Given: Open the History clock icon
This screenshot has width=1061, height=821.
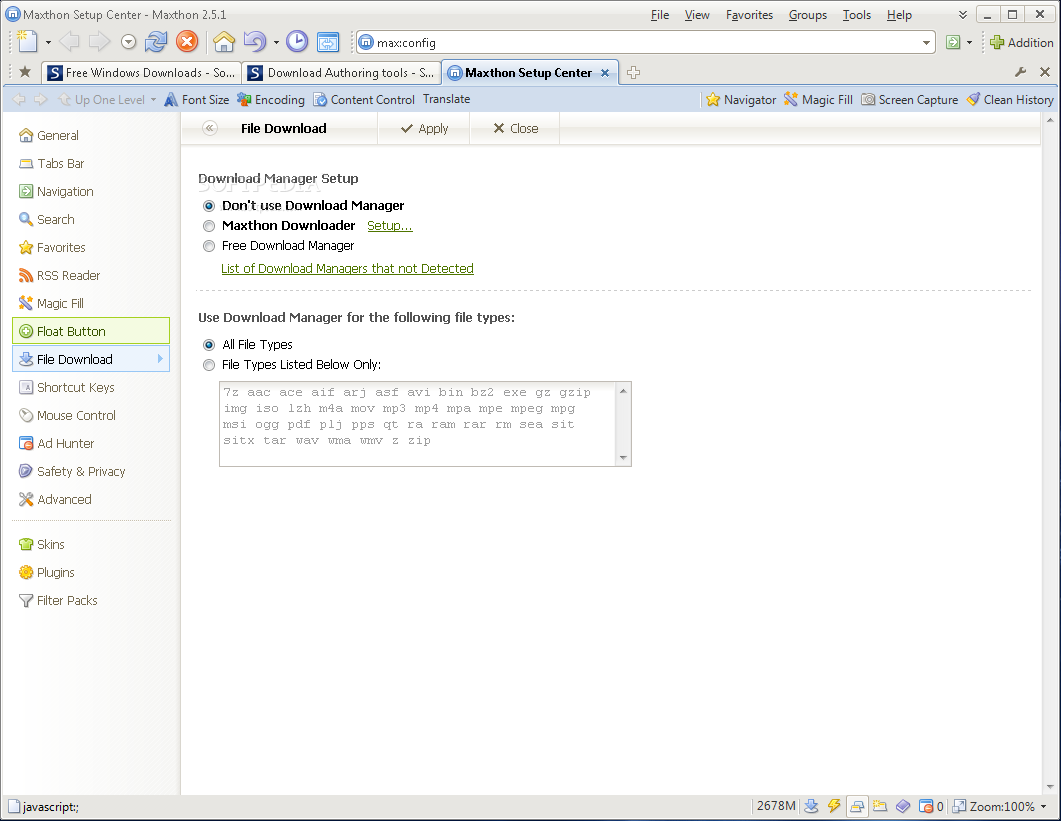Looking at the screenshot, I should tap(297, 42).
